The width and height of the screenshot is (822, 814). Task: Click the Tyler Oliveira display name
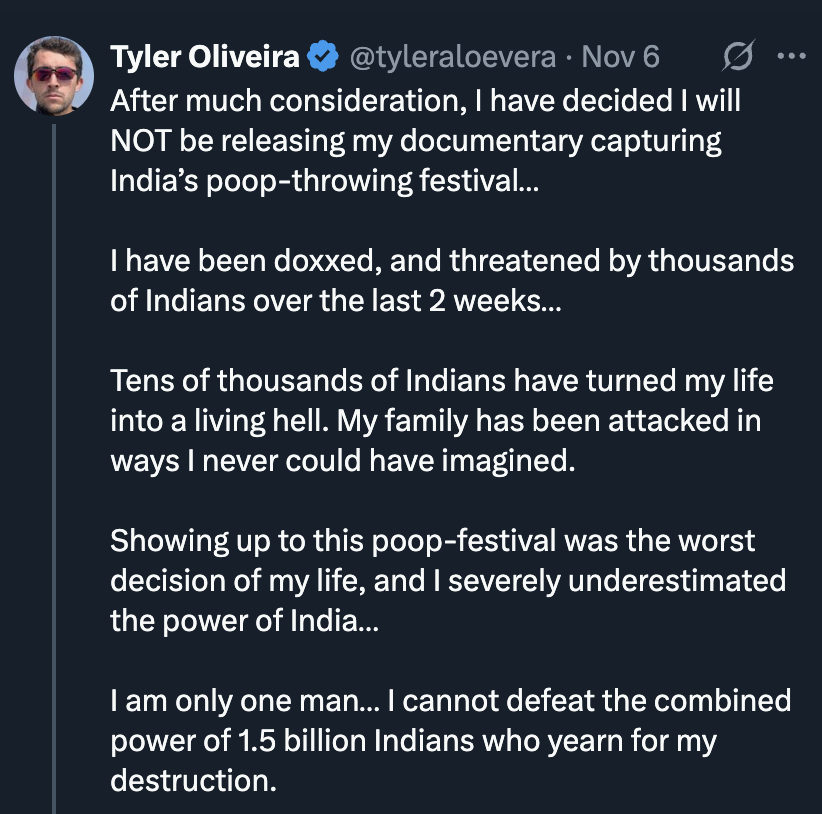point(204,57)
